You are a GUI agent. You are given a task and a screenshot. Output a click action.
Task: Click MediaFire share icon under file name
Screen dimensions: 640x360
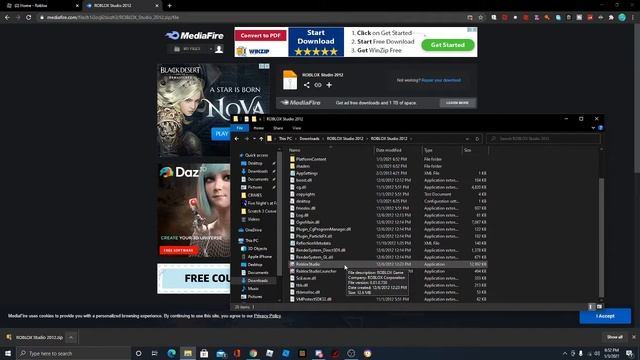tap(307, 85)
